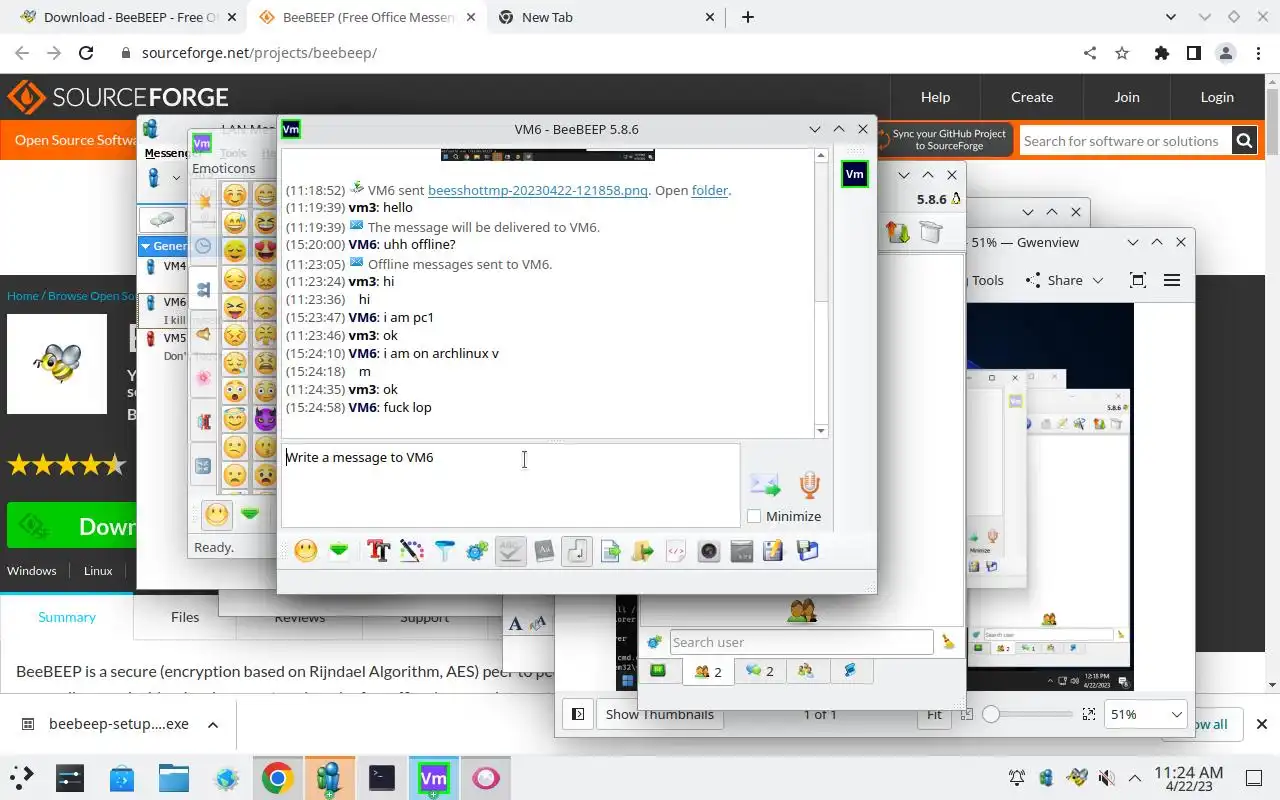The image size is (1280, 800).
Task: Pick the devil emoticon in Emoticons panel
Action: (x=265, y=419)
